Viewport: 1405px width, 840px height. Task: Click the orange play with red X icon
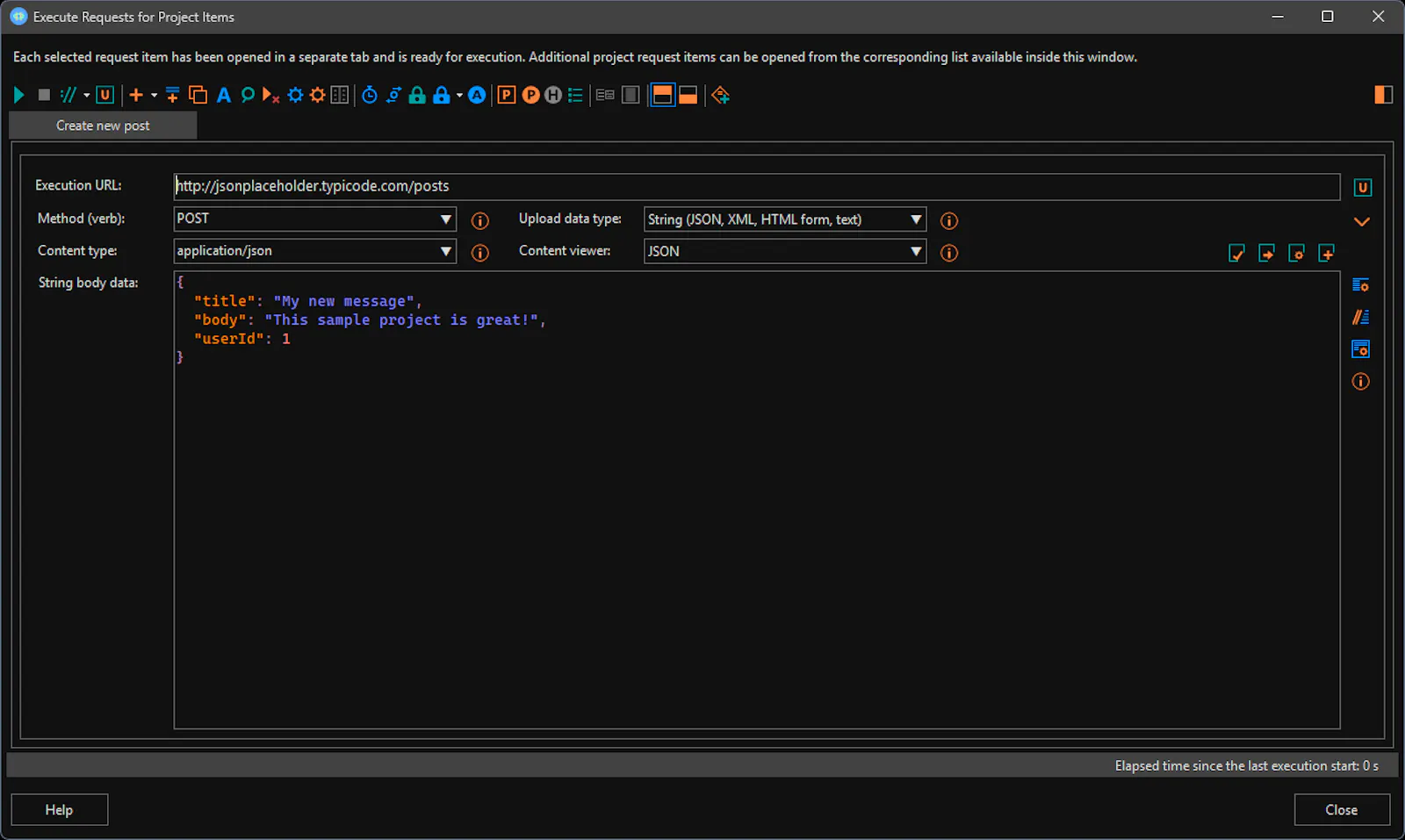click(x=270, y=95)
